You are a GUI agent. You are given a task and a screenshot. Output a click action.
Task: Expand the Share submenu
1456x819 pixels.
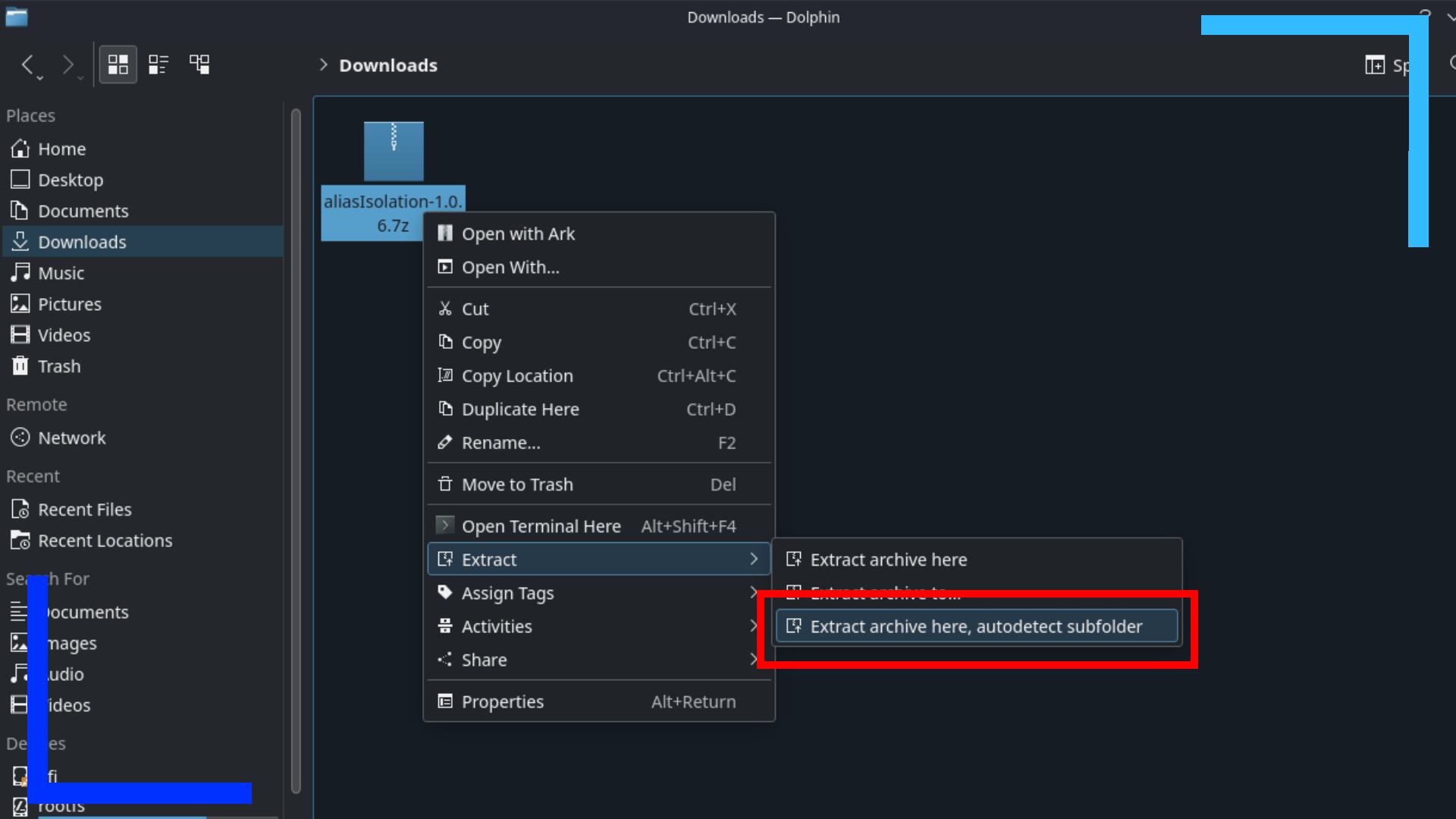pyautogui.click(x=484, y=659)
